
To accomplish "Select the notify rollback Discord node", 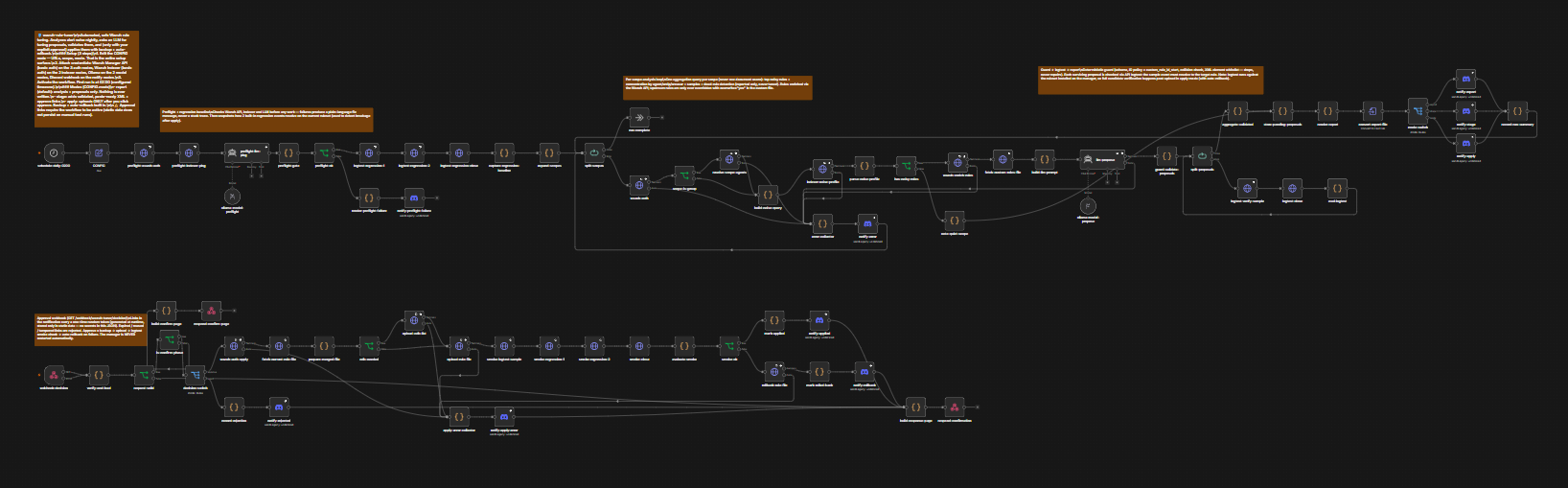I will tap(865, 372).
